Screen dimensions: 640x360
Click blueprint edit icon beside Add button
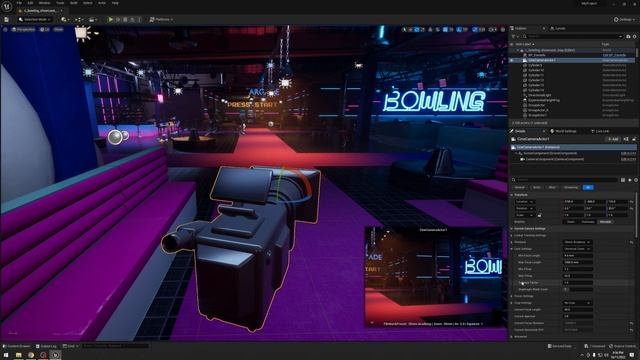[626, 139]
